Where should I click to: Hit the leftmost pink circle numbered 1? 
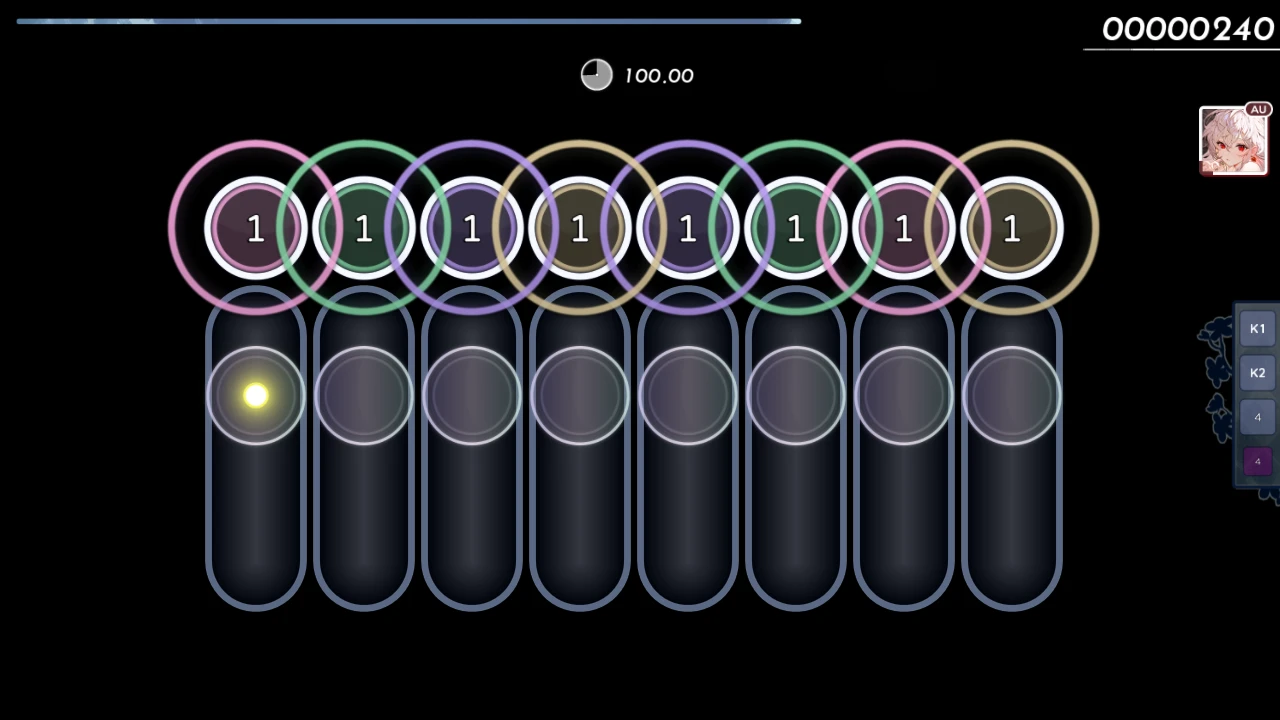click(255, 229)
